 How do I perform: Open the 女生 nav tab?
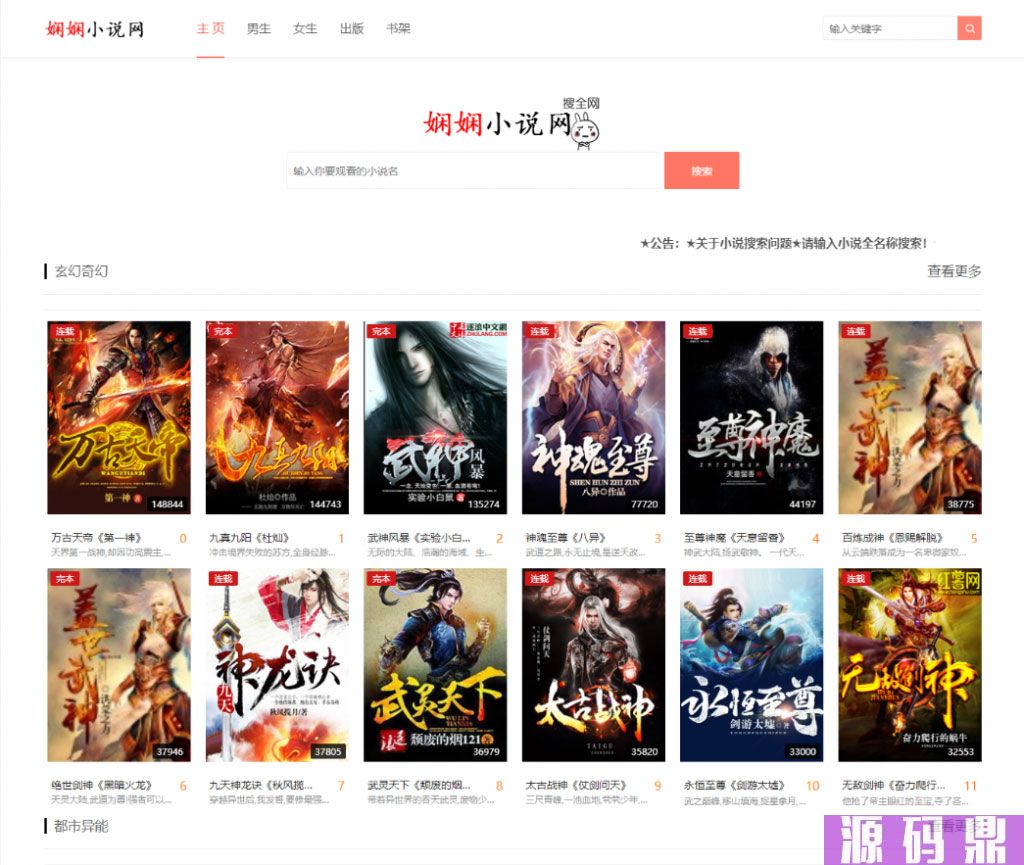click(x=305, y=28)
